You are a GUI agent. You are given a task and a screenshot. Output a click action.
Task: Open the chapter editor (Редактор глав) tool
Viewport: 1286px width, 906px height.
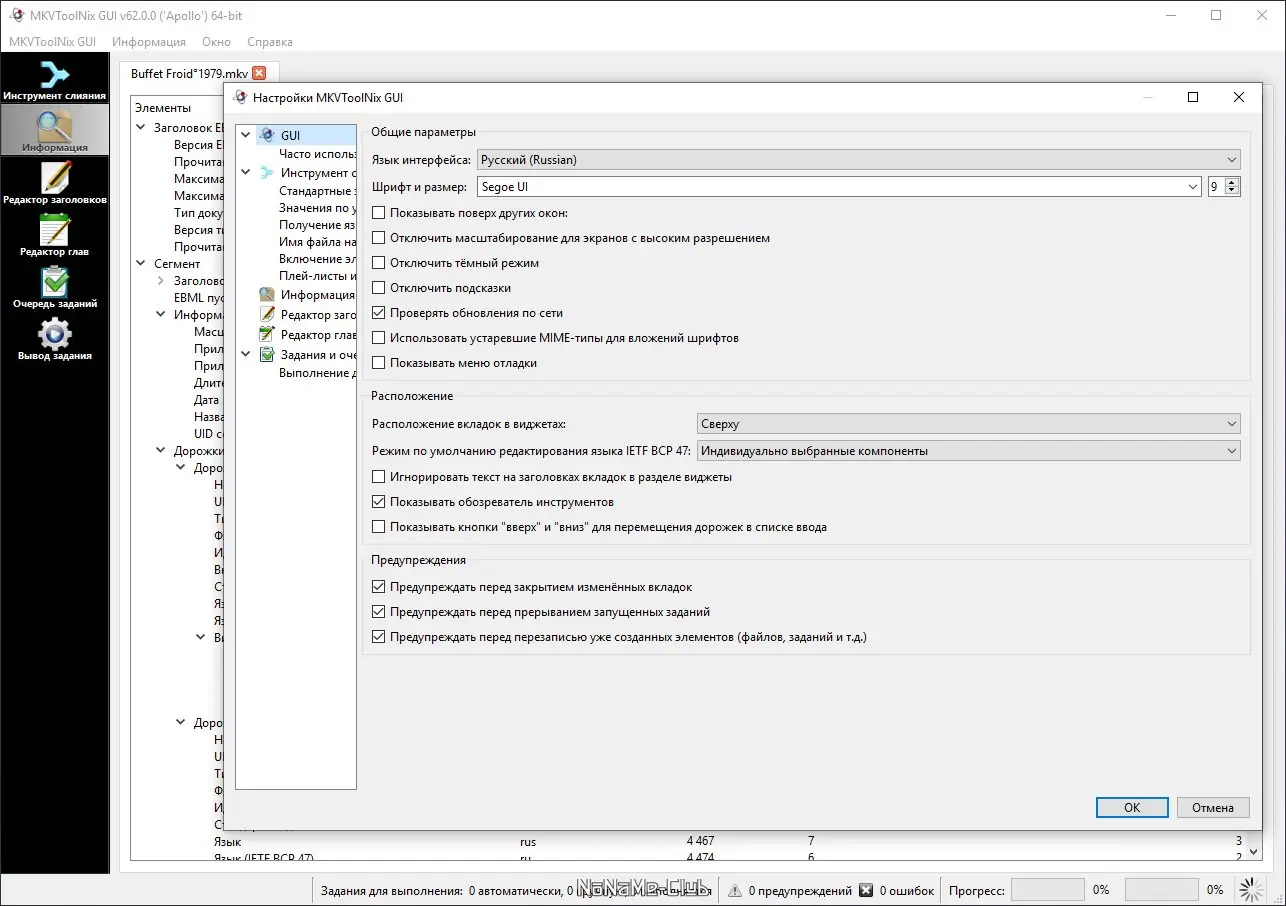(54, 235)
